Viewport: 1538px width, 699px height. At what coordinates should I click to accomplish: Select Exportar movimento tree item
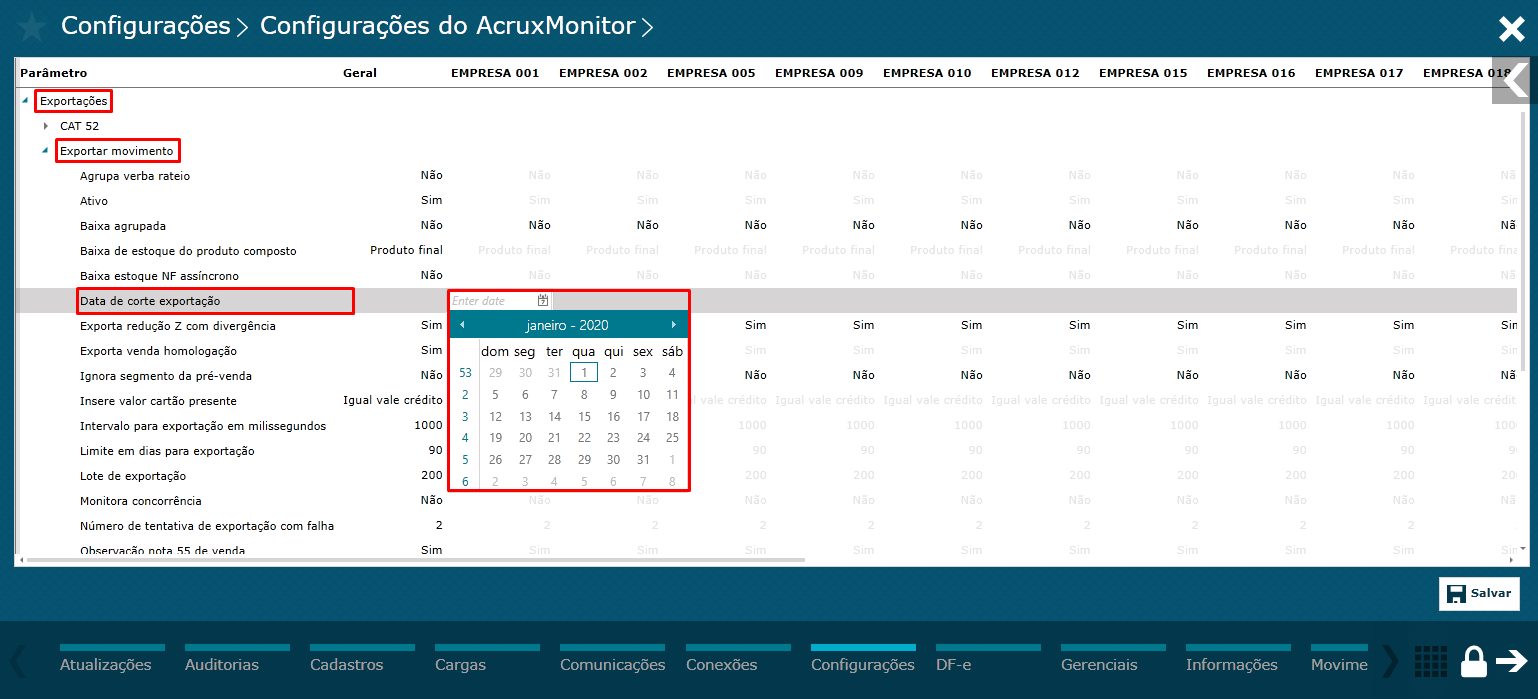[117, 151]
